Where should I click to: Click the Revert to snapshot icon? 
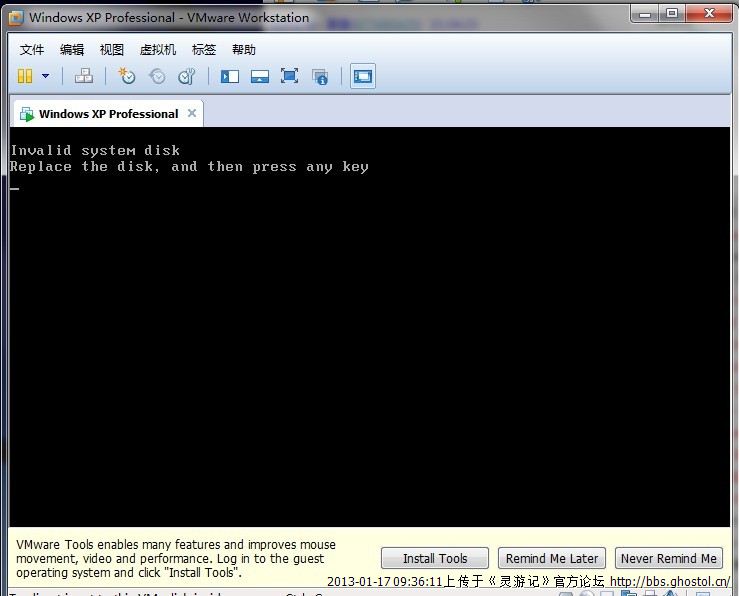coord(157,76)
